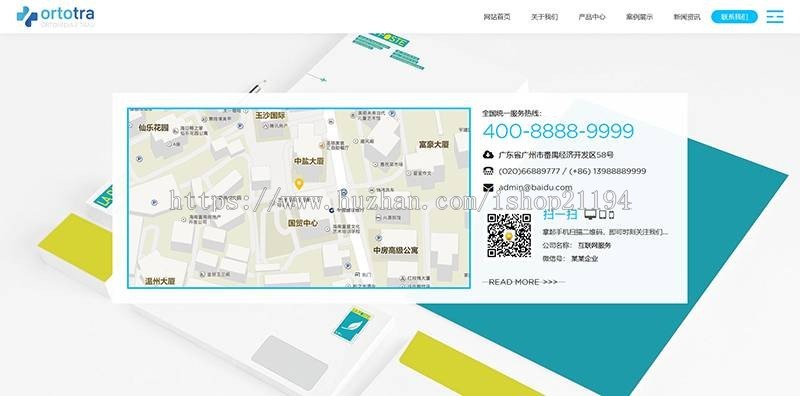This screenshot has width=800, height=396.
Task: Click the QR code image
Action: click(x=509, y=235)
